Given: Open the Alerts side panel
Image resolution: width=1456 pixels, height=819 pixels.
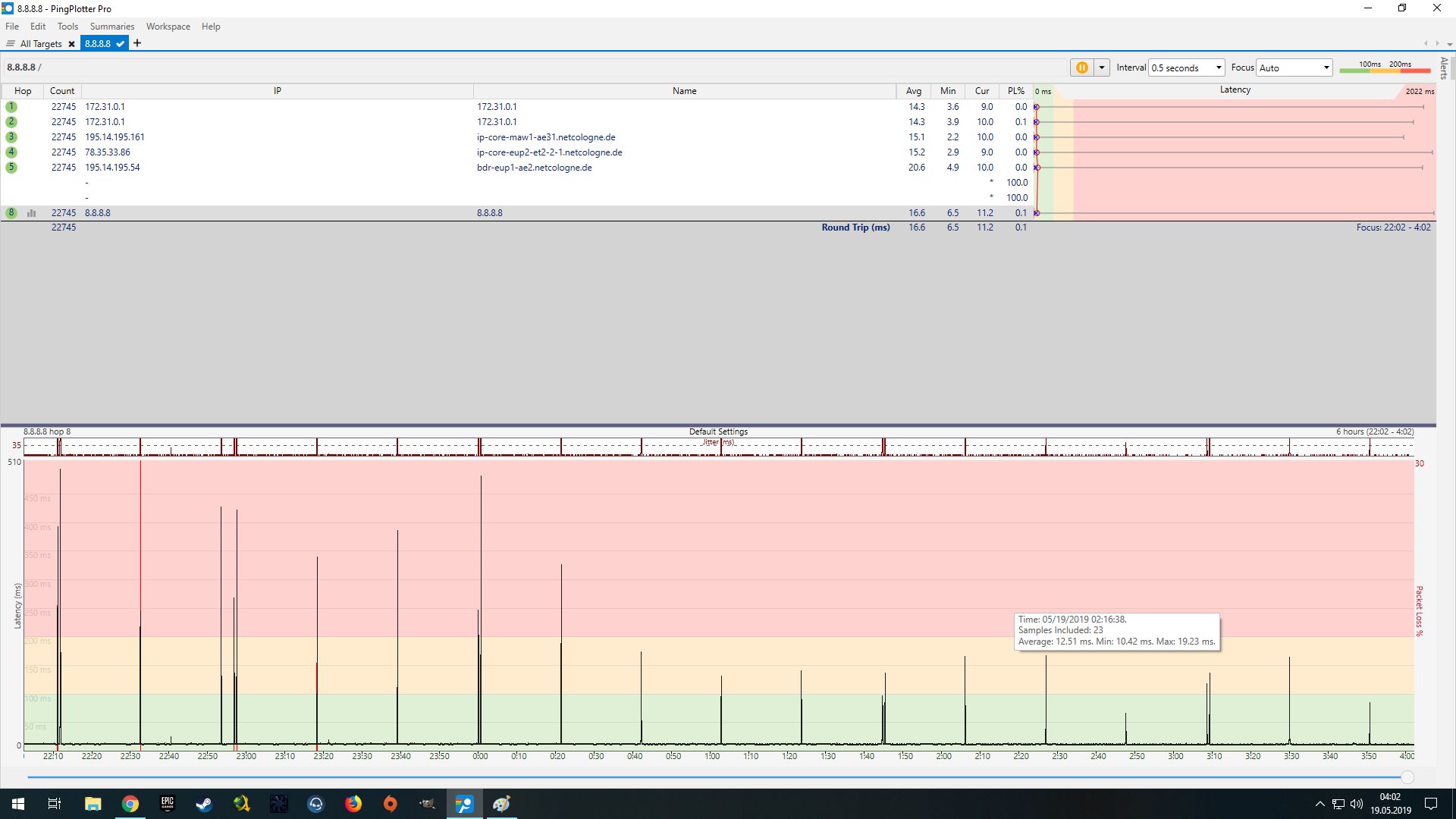Looking at the screenshot, I should (x=1445, y=68).
